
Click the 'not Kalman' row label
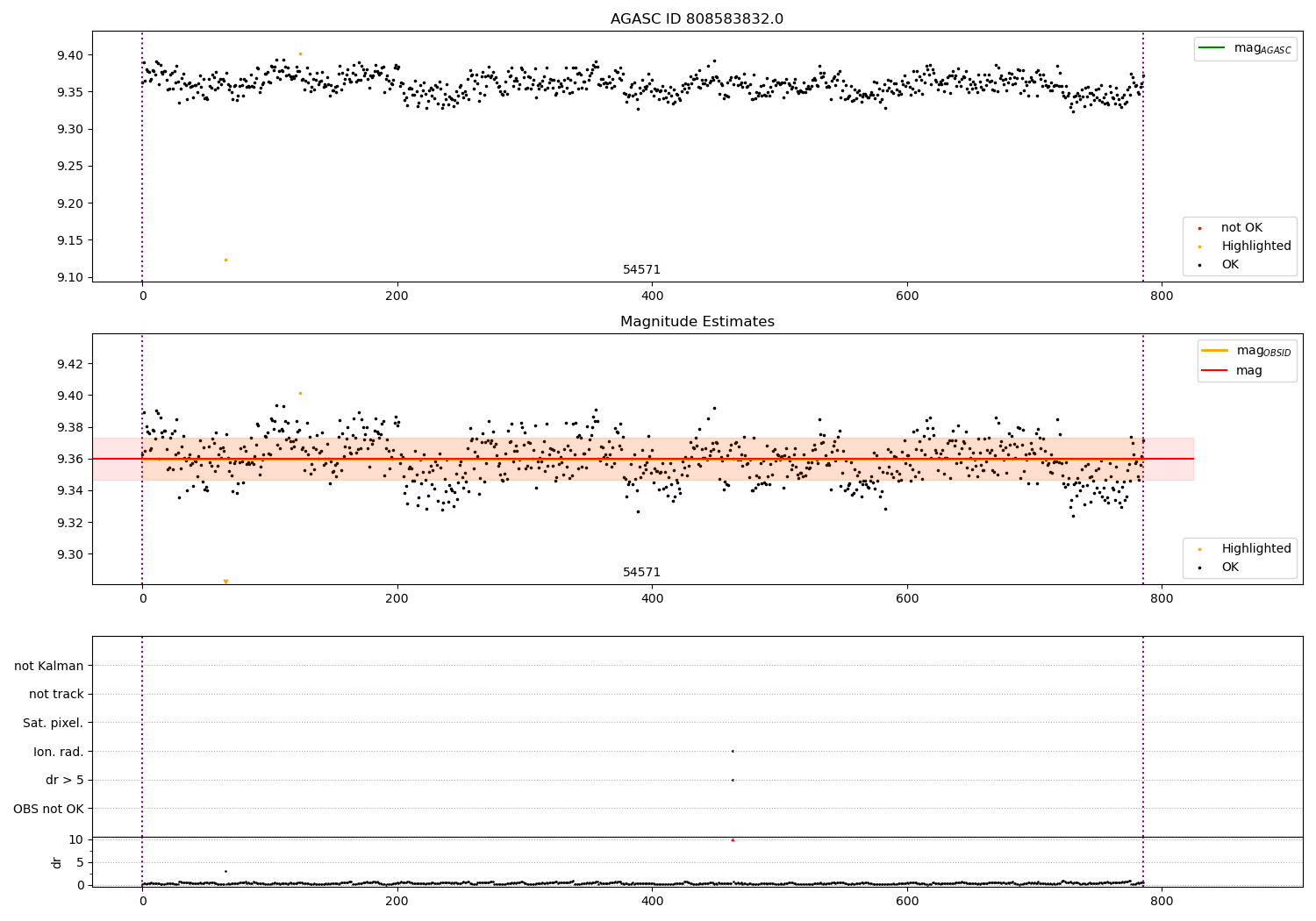click(x=49, y=666)
